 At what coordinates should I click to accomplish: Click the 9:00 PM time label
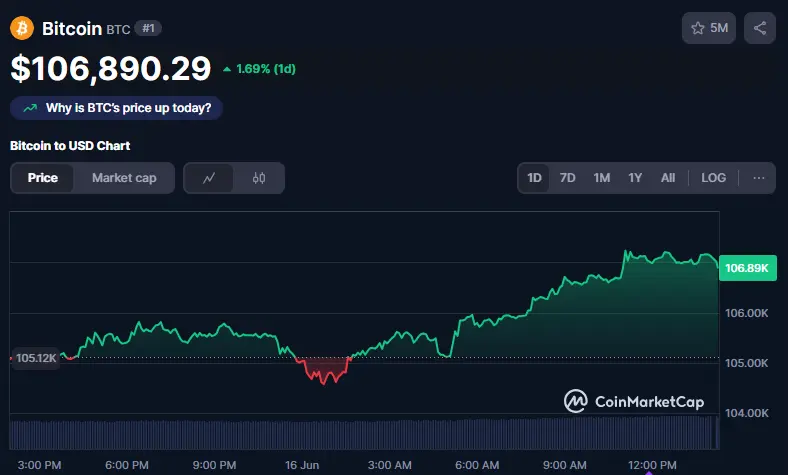pyautogui.click(x=215, y=465)
